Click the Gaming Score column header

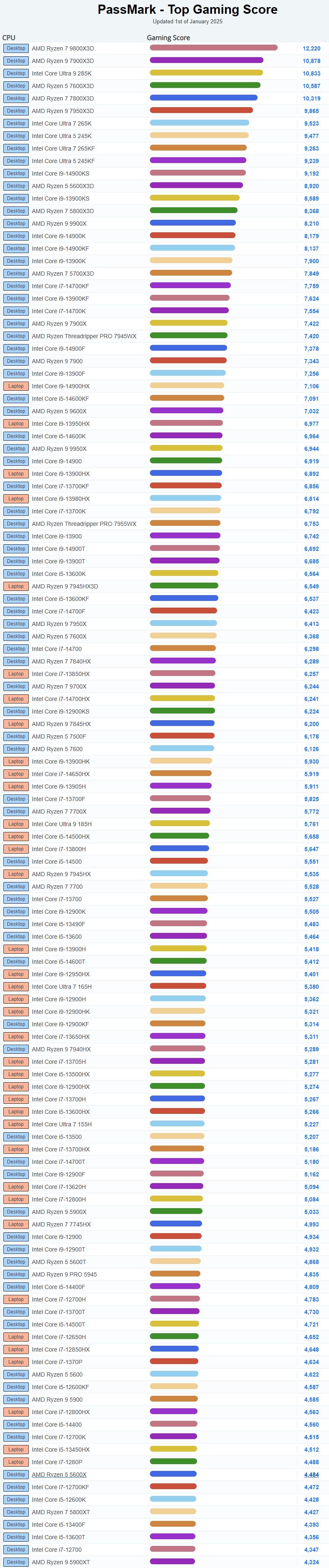168,38
